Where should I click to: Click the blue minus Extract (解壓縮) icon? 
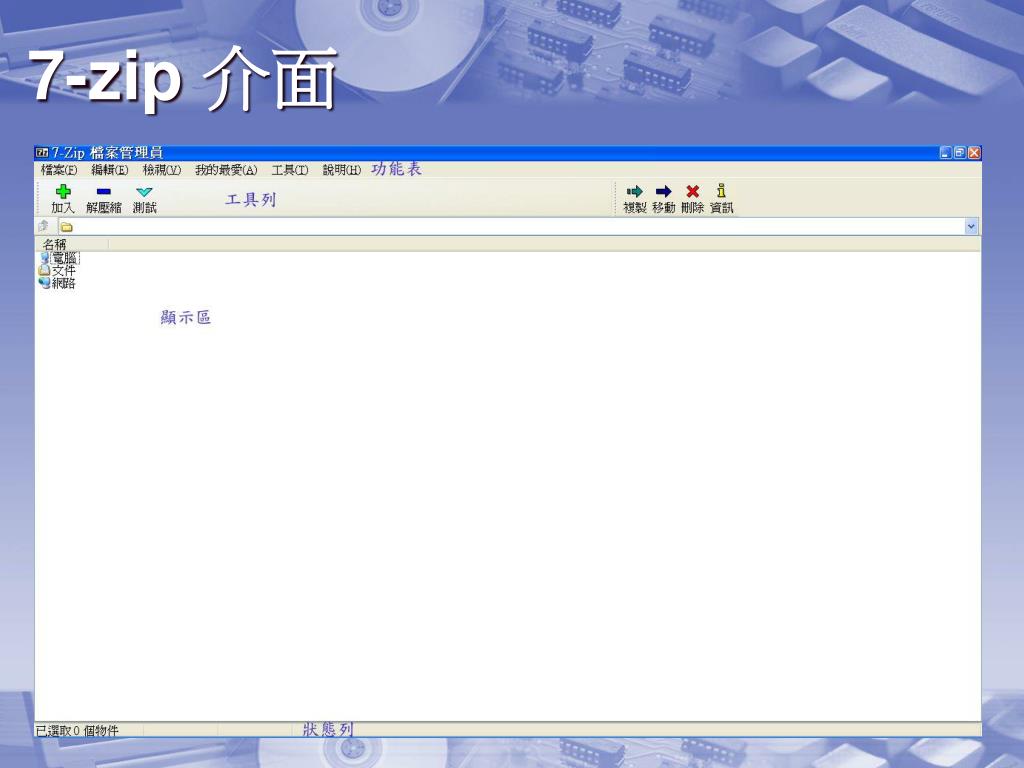click(104, 191)
